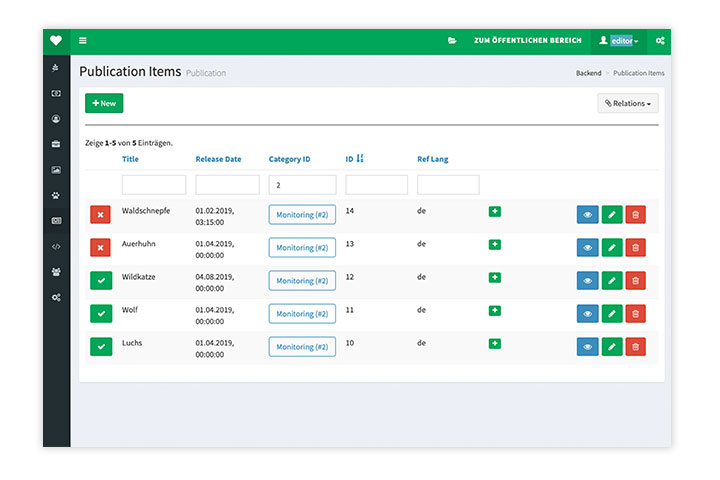Delete the Auerhuhn item with the trash button

pyautogui.click(x=636, y=248)
